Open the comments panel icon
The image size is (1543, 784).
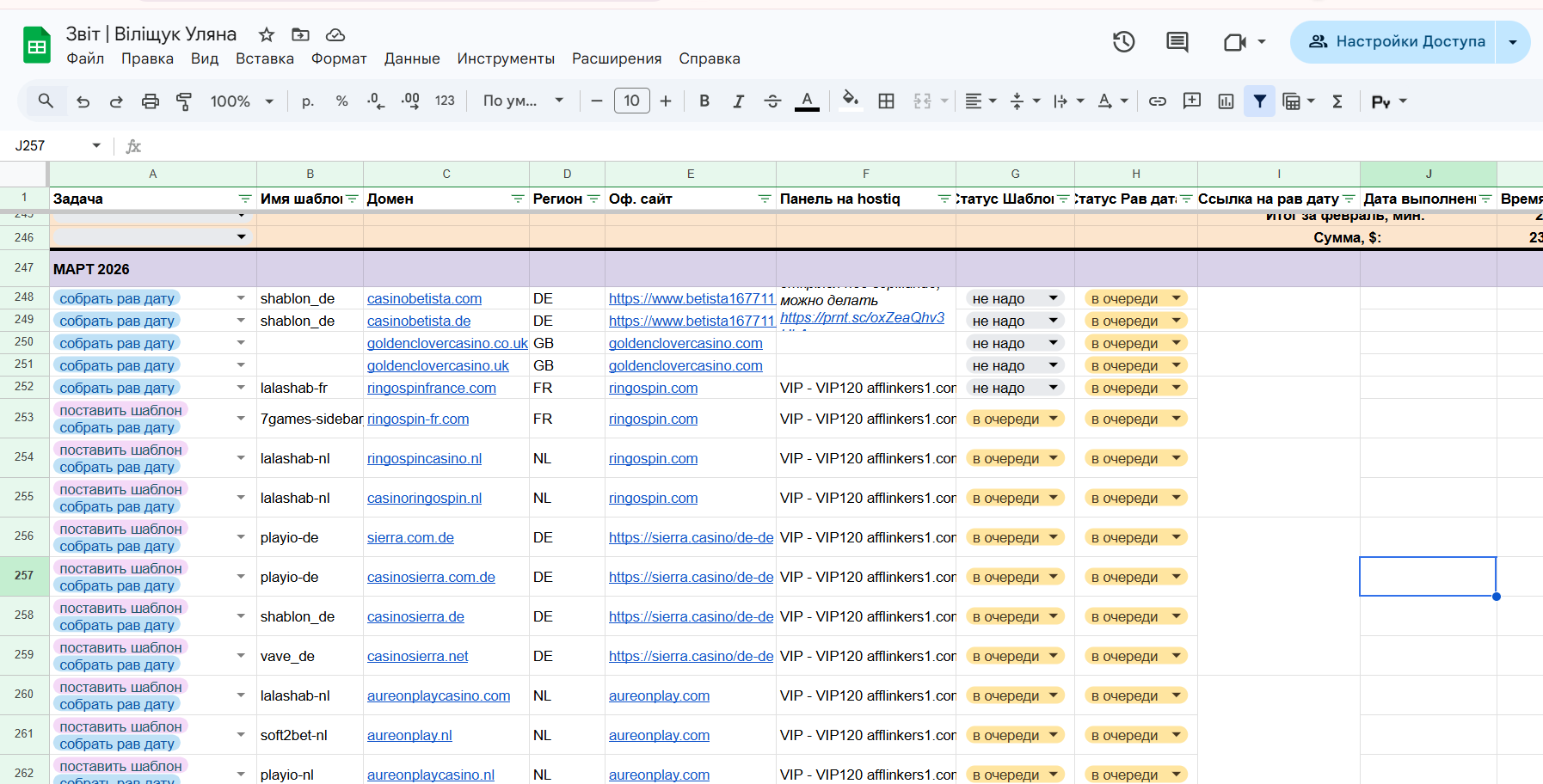click(1177, 41)
